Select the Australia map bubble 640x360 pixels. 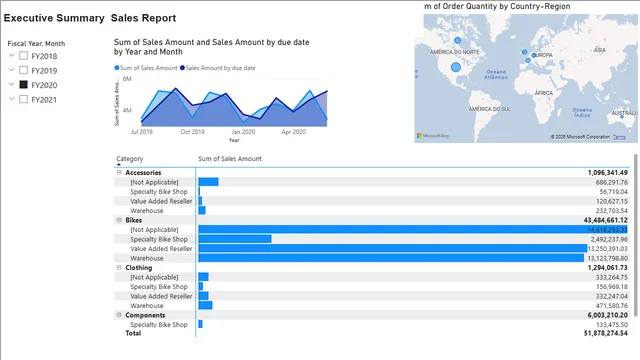click(622, 117)
